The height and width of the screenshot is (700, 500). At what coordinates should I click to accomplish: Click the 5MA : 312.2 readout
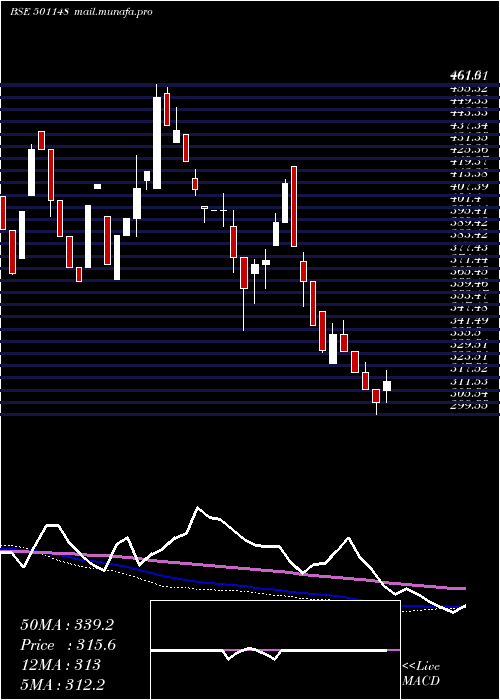pyautogui.click(x=62, y=685)
